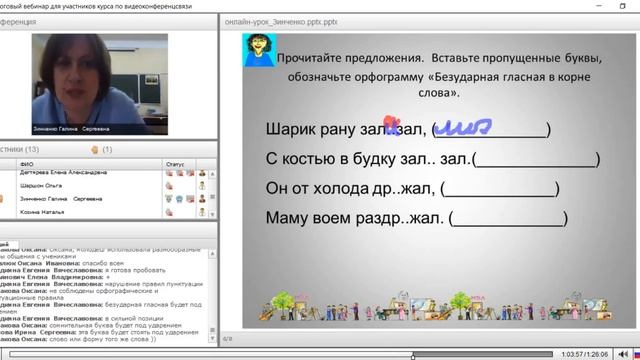
Task: Click chat message 'слово или форму того же слова'
Action: click(102, 339)
